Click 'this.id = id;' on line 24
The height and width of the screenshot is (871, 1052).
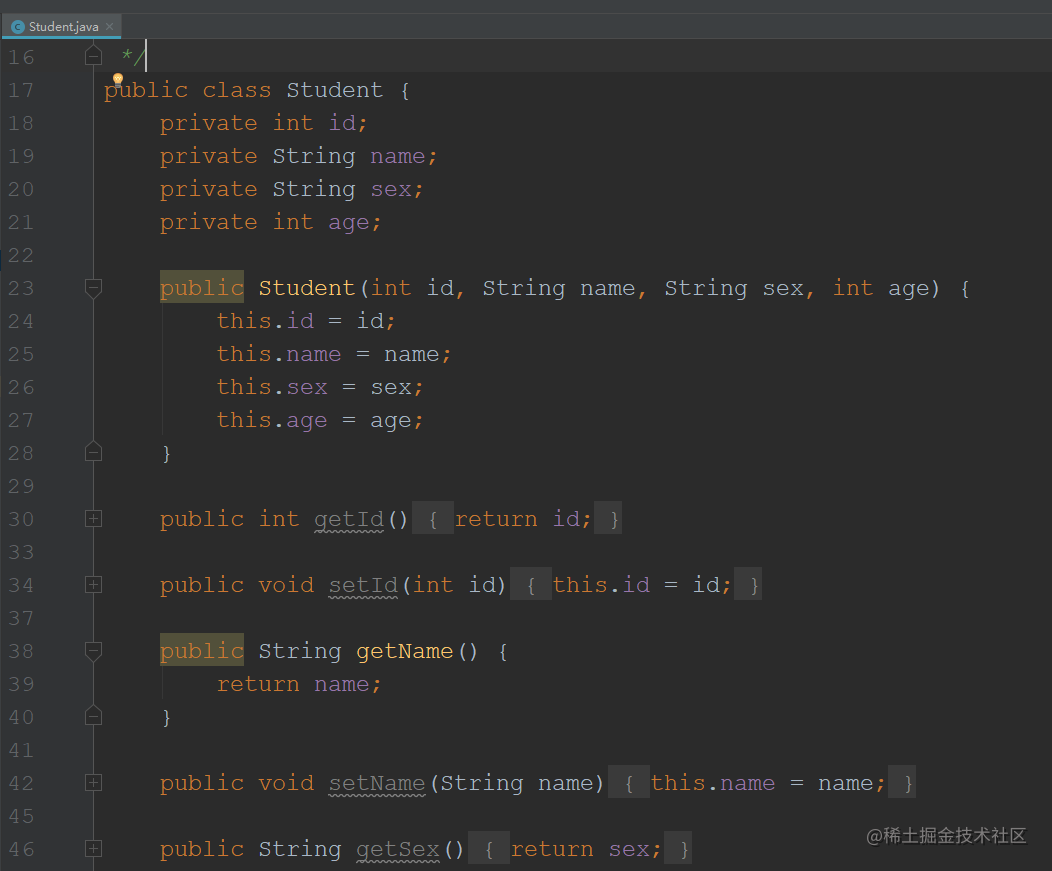pyautogui.click(x=306, y=321)
